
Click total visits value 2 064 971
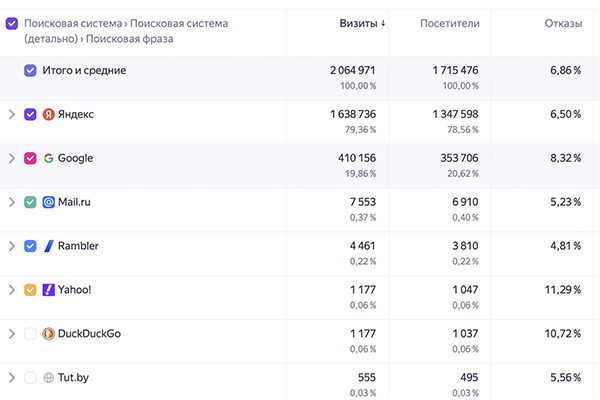click(353, 70)
